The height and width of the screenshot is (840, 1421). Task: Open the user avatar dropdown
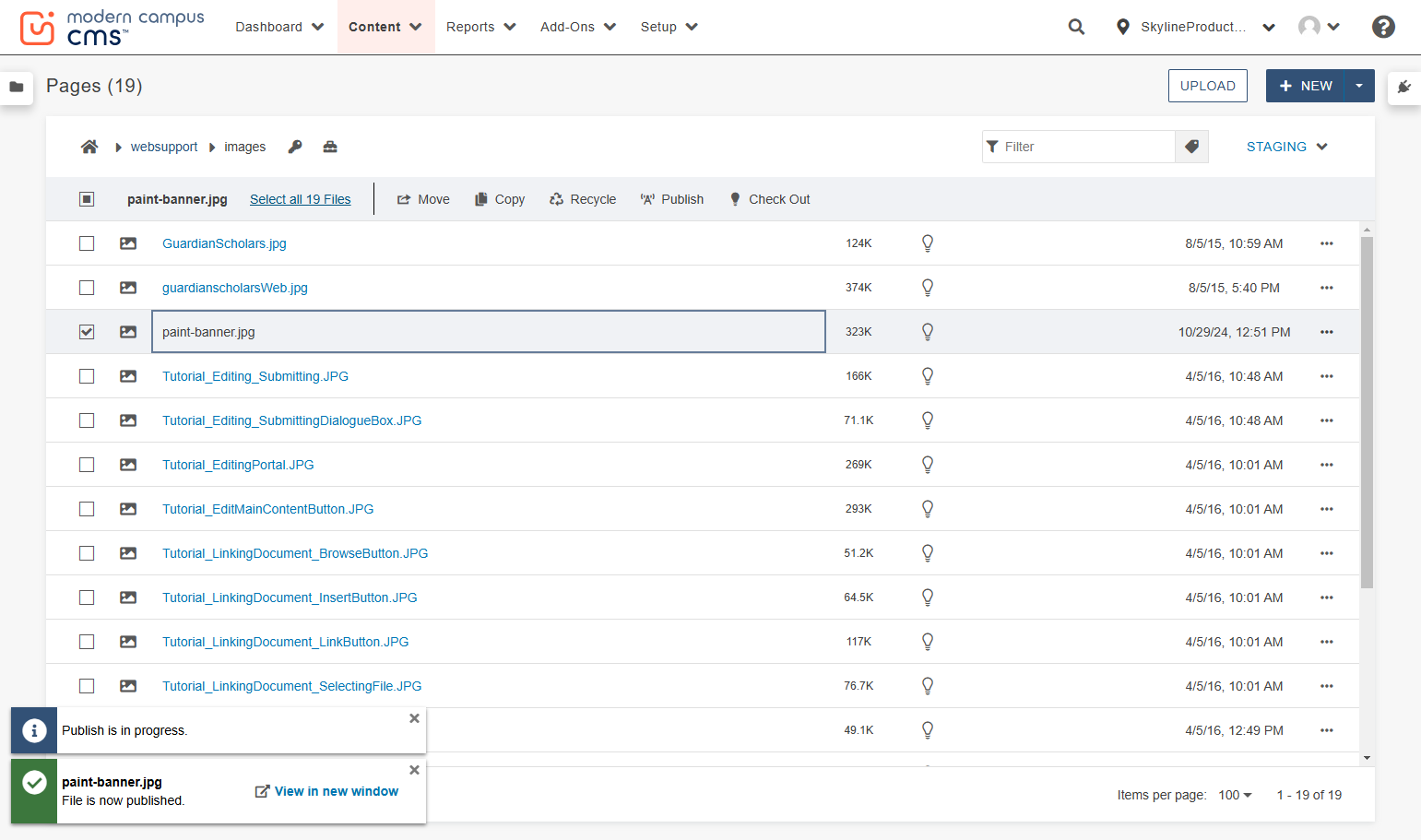coord(1319,27)
